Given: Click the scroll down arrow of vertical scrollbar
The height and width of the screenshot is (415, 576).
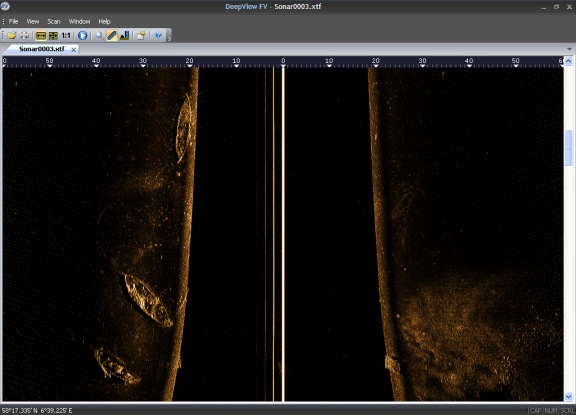Looking at the screenshot, I should pyautogui.click(x=568, y=397).
